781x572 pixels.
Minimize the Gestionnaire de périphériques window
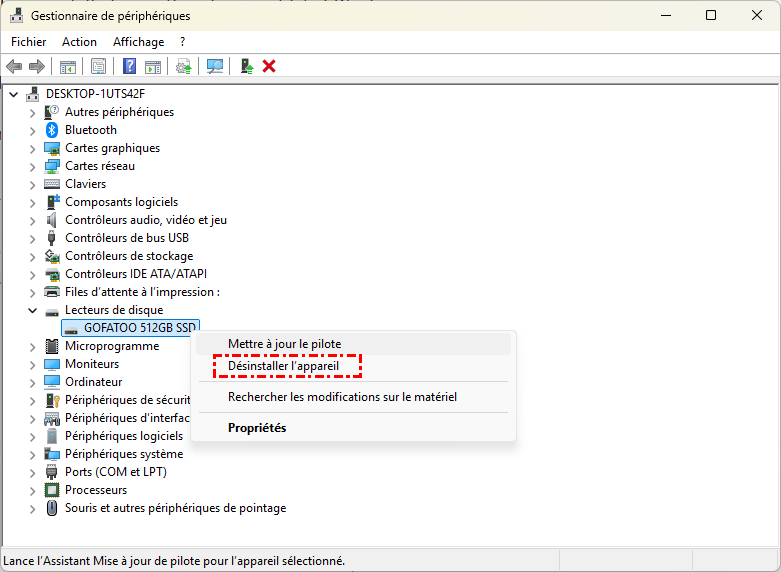(666, 15)
